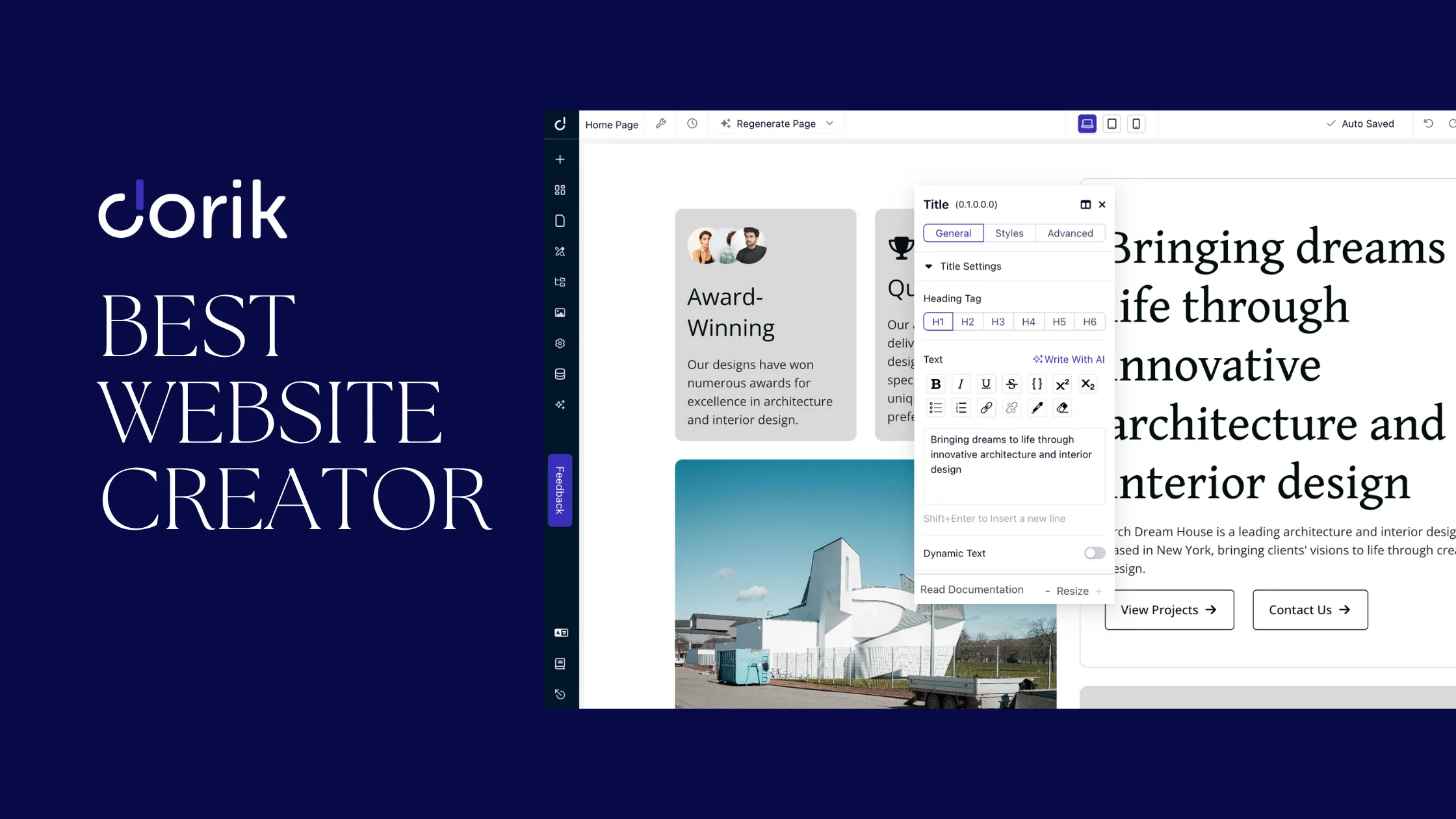This screenshot has height=819, width=1456.
Task: Click the View Projects button
Action: (x=1169, y=609)
